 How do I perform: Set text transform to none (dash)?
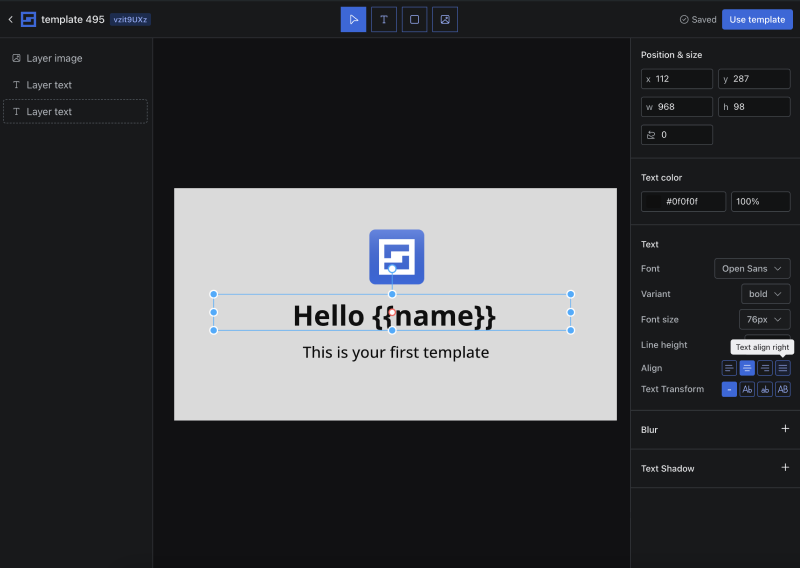[x=729, y=389]
